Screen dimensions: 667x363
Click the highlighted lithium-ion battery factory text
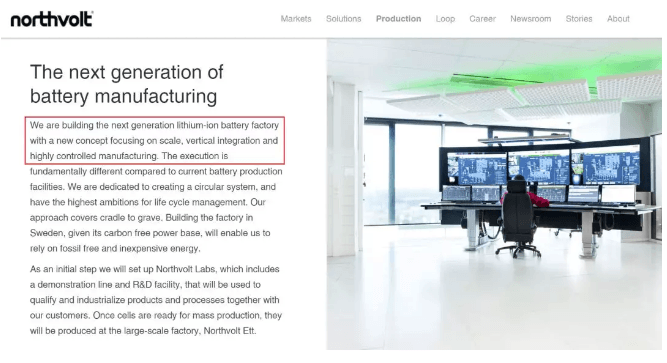pyautogui.click(x=154, y=140)
